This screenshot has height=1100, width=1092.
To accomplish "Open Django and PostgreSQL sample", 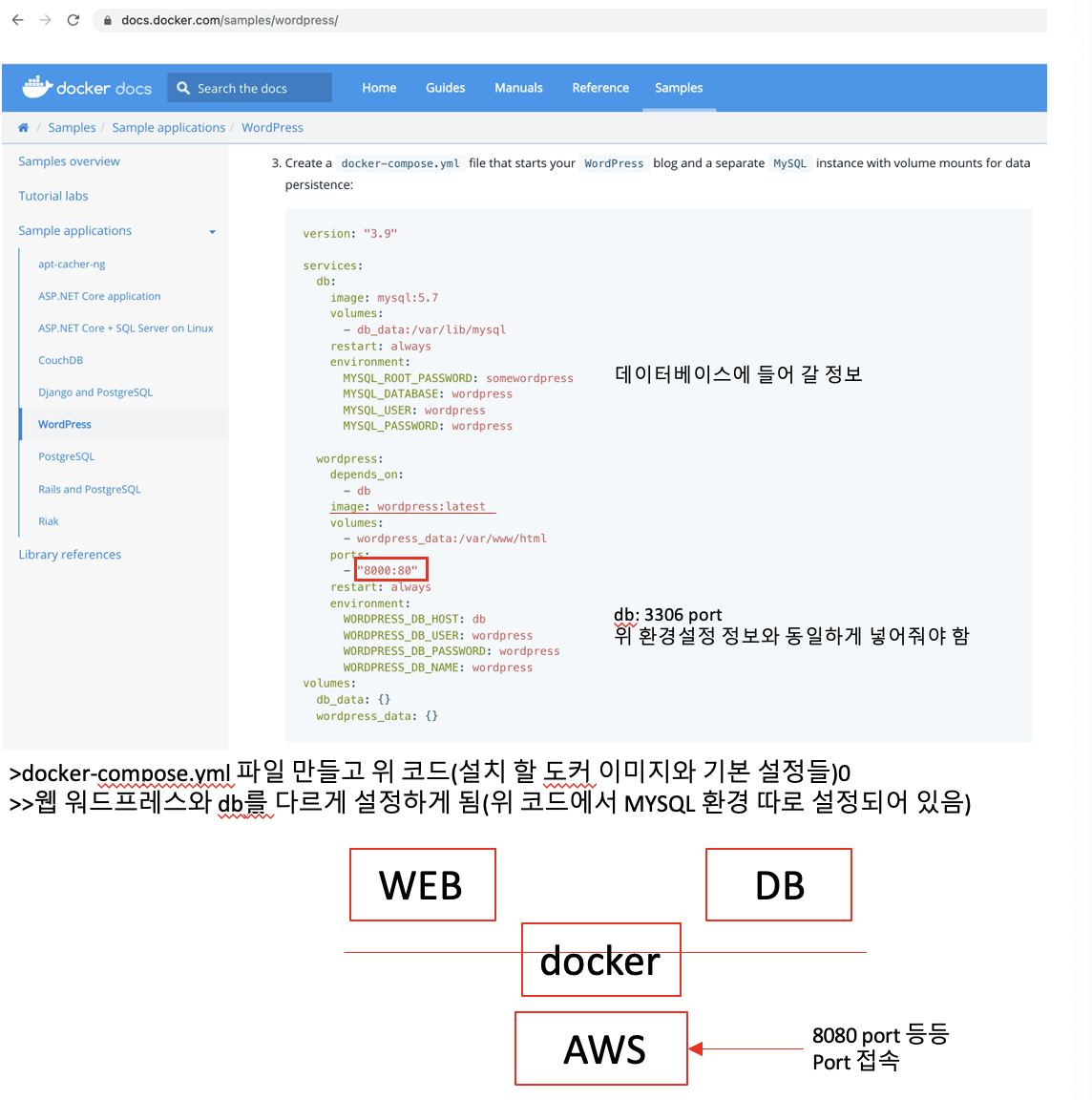I will pyautogui.click(x=95, y=392).
